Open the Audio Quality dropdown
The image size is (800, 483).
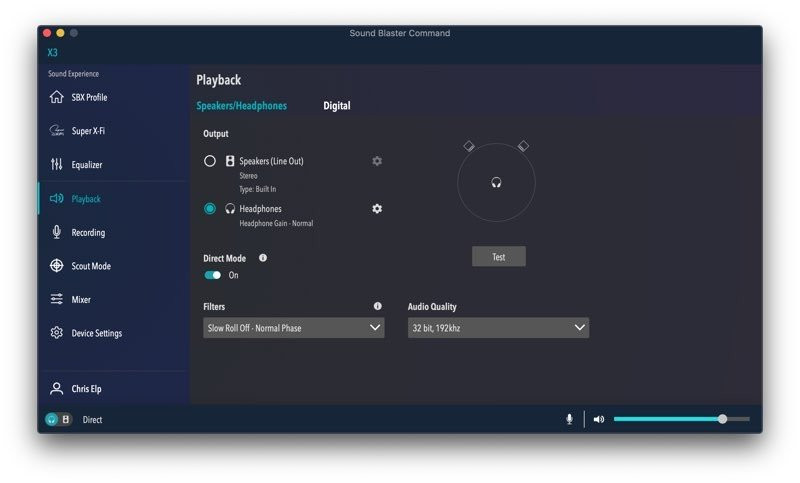(498, 328)
